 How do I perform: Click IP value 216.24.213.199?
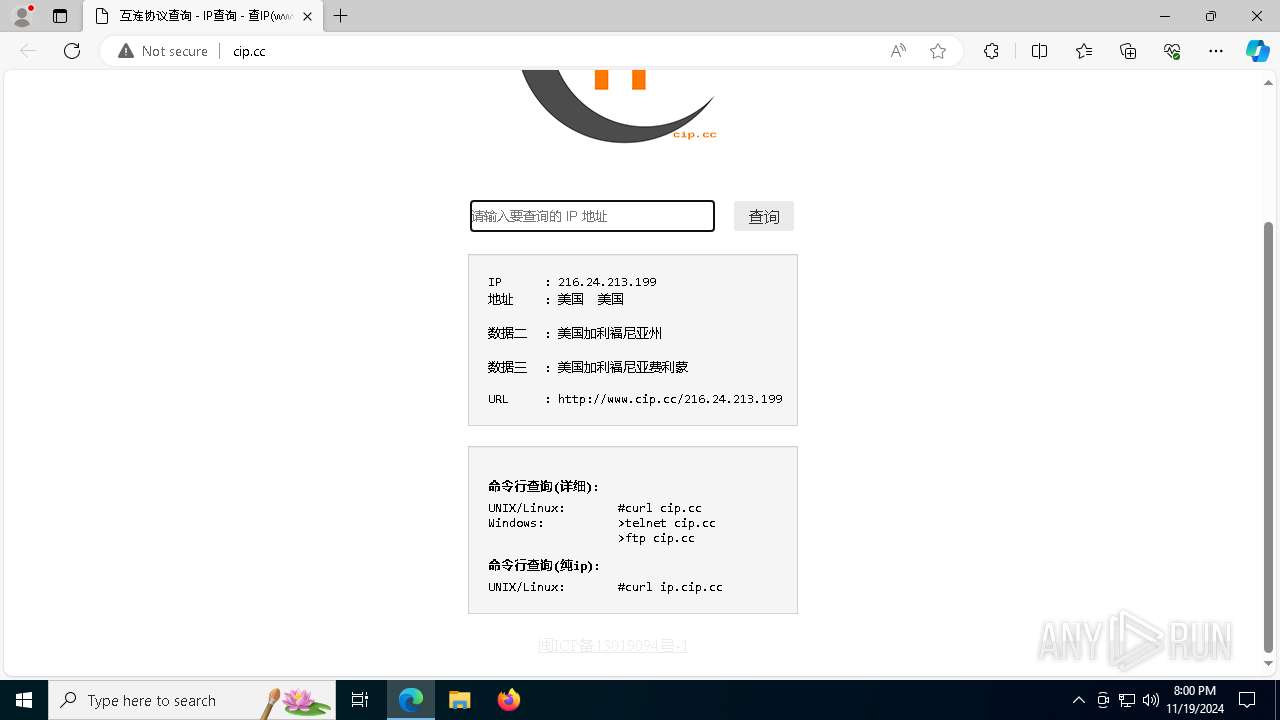[607, 282]
